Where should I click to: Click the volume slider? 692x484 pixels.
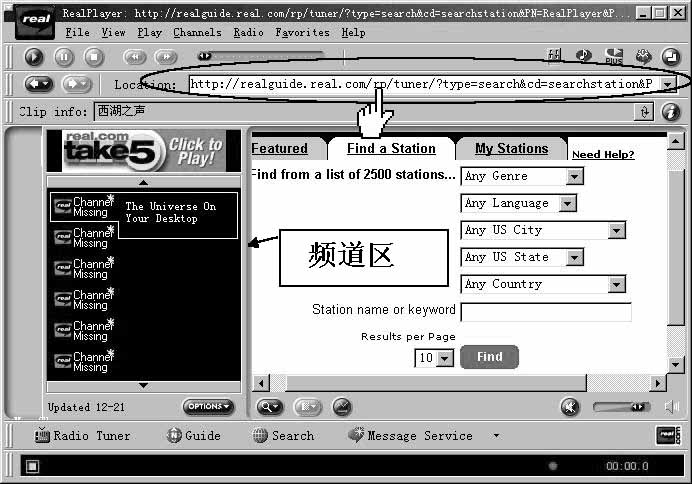click(x=620, y=407)
